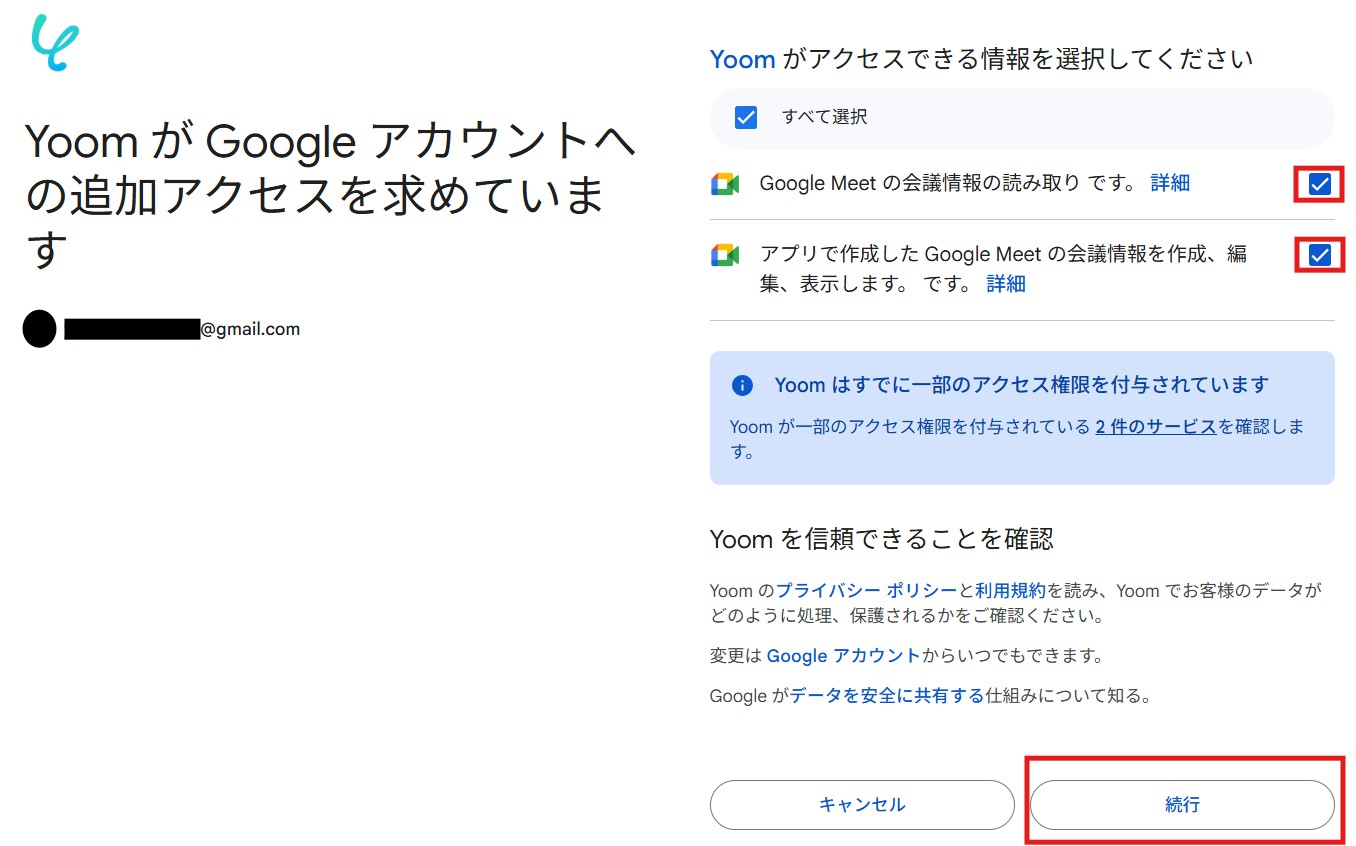Image resolution: width=1356 pixels, height=846 pixels.
Task: Click the Yoom logo icon
Action: coord(55,43)
